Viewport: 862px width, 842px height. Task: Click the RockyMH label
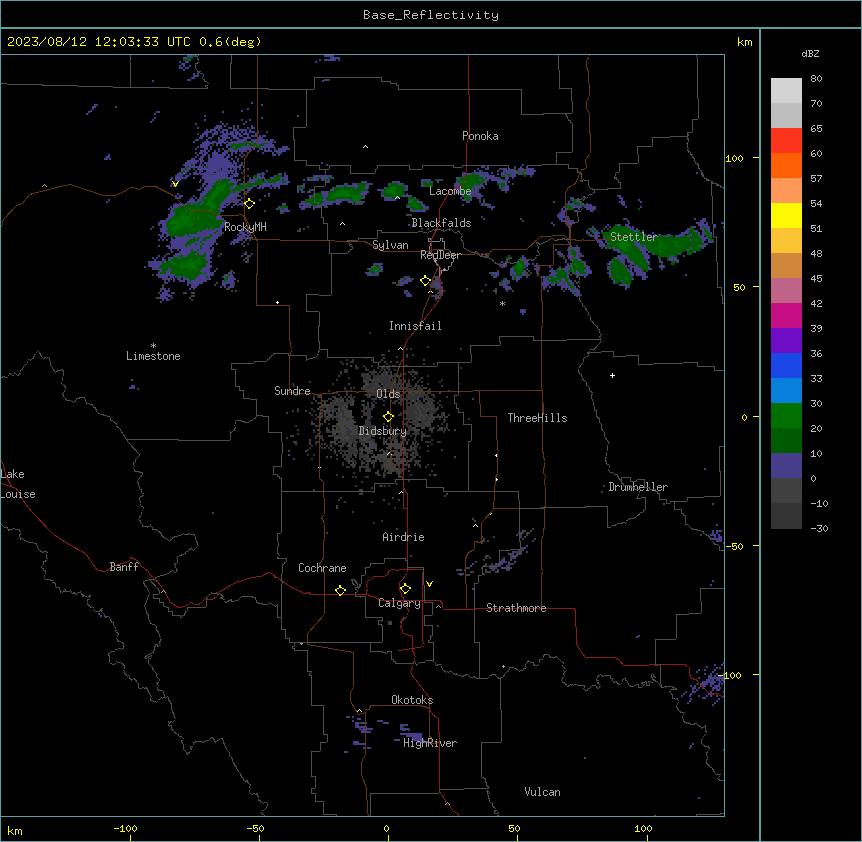coord(245,227)
